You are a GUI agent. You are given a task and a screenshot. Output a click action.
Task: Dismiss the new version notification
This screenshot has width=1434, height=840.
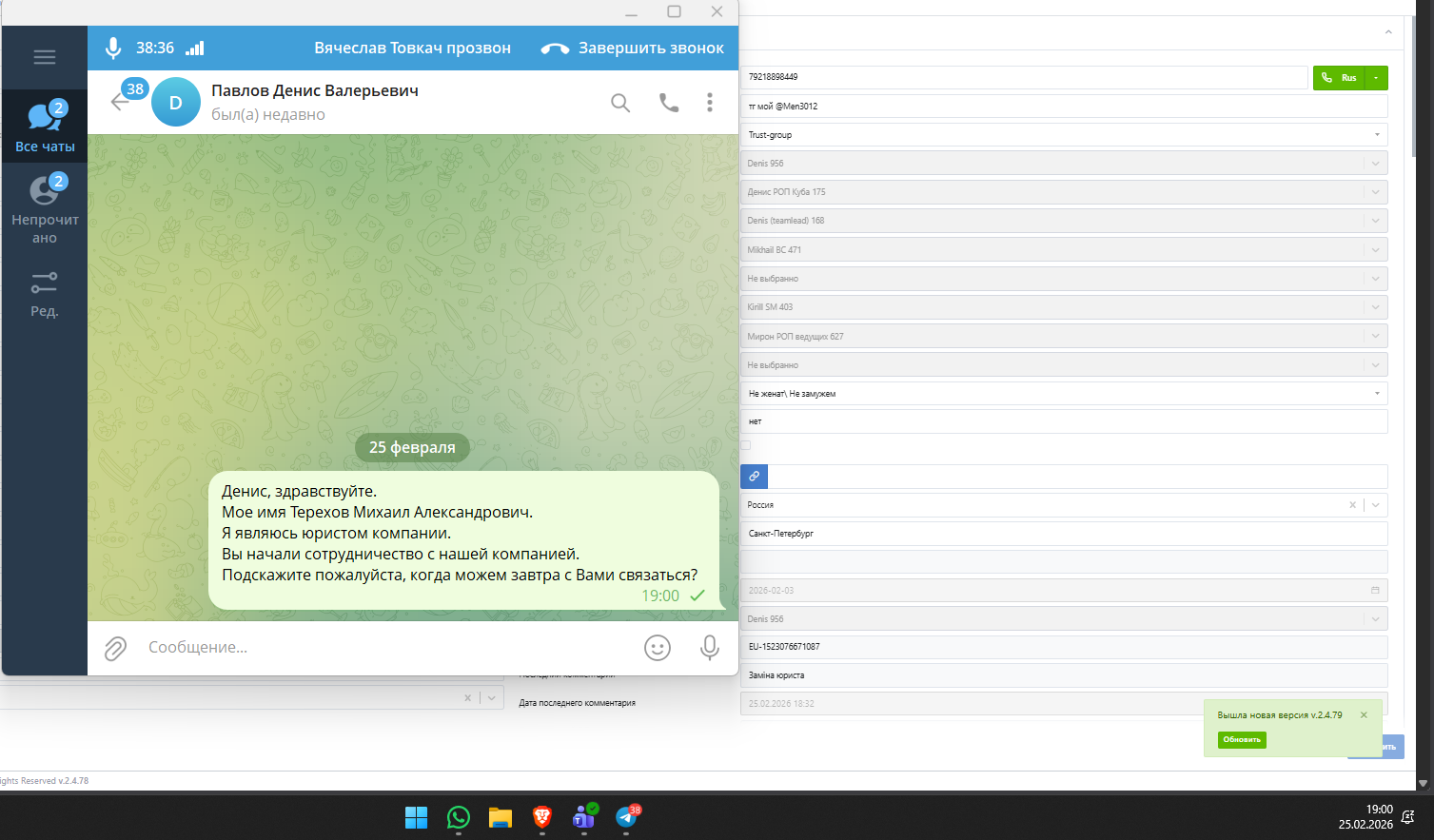1364,715
